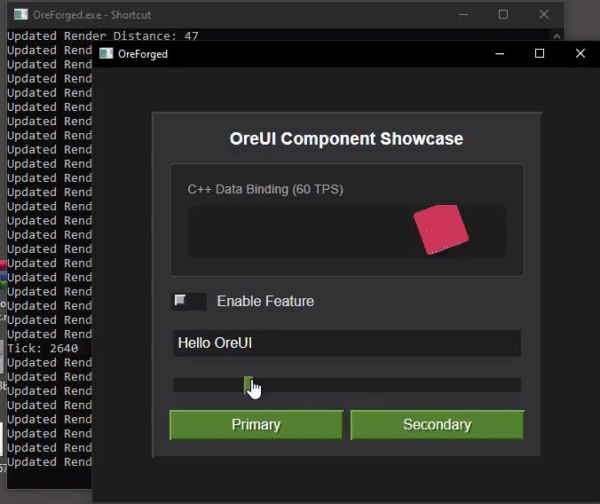The image size is (600, 504).
Task: Click the 'C++ Data Binding (60 TPS)' label
Action: pos(265,189)
